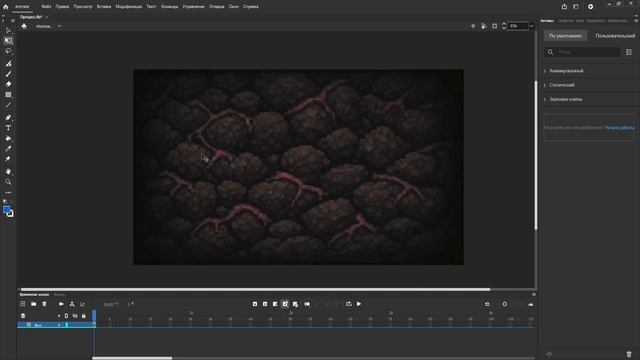Open the workspace switcher icon
This screenshot has width=640, height=360.
(x=576, y=7)
